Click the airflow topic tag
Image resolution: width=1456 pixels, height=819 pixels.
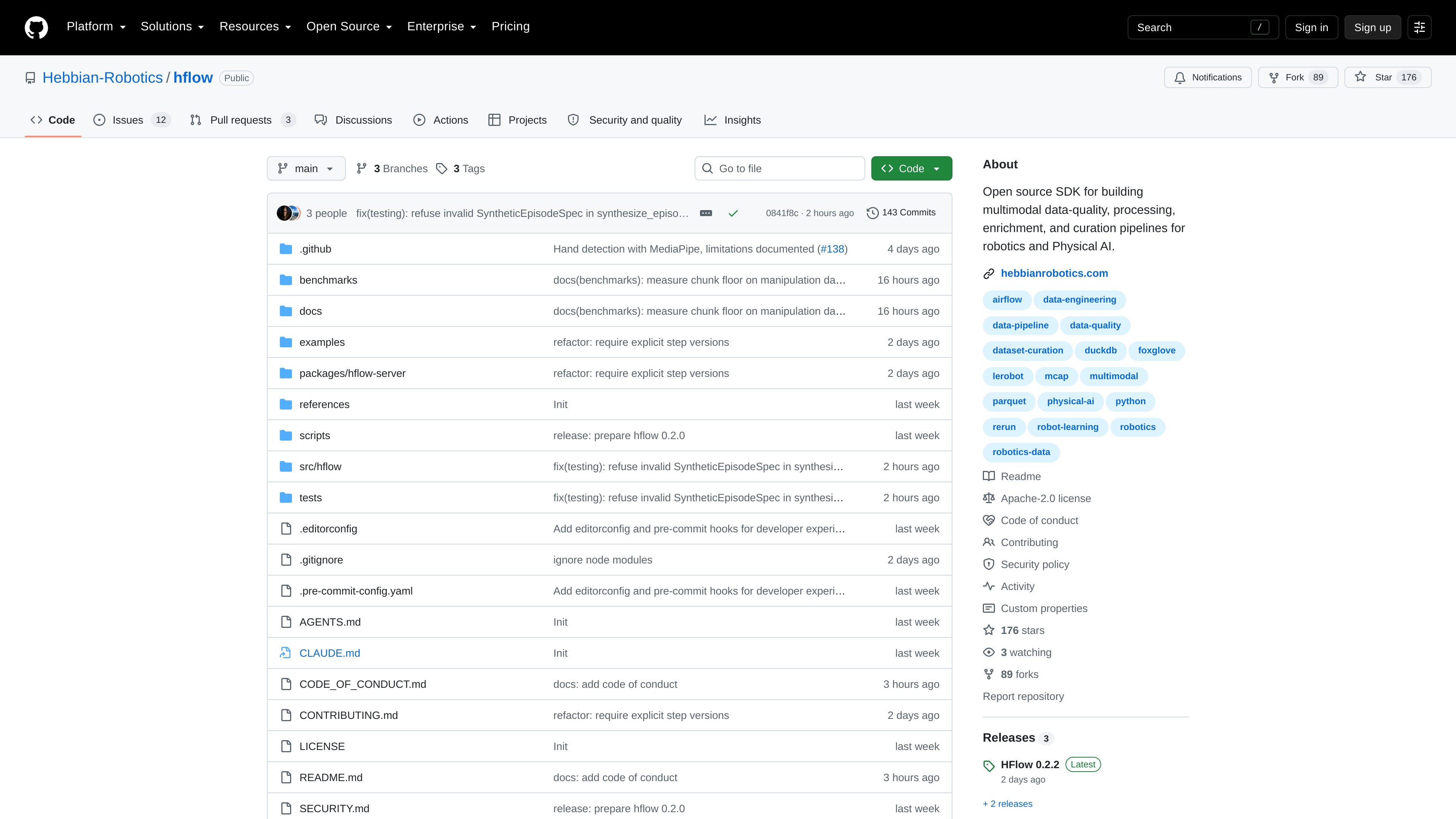1007,300
